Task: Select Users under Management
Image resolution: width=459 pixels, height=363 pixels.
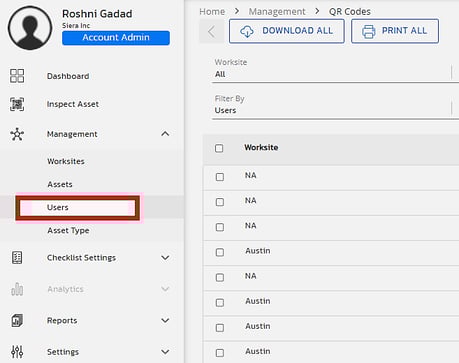Action: (58, 207)
